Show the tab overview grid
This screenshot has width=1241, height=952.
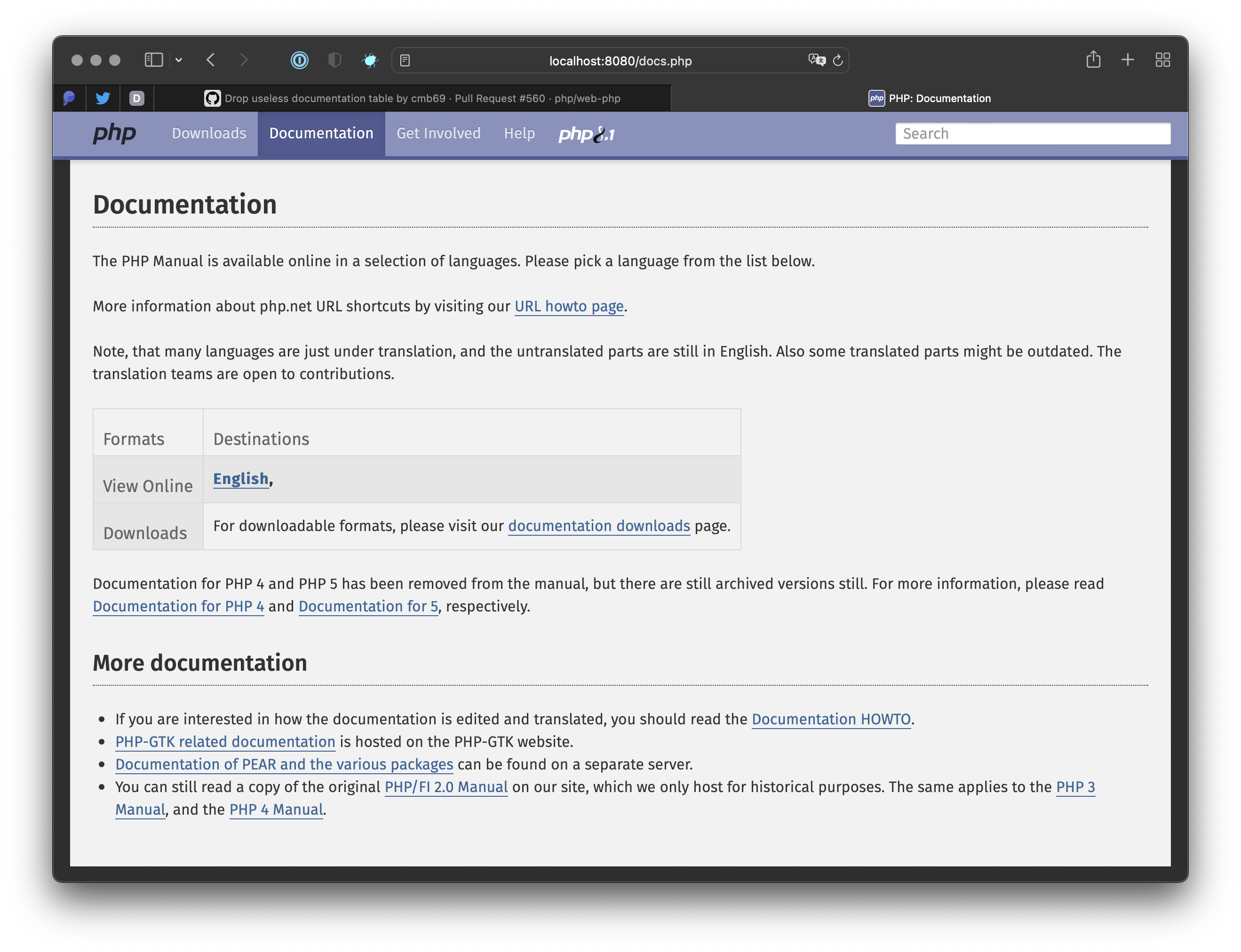pos(1163,60)
